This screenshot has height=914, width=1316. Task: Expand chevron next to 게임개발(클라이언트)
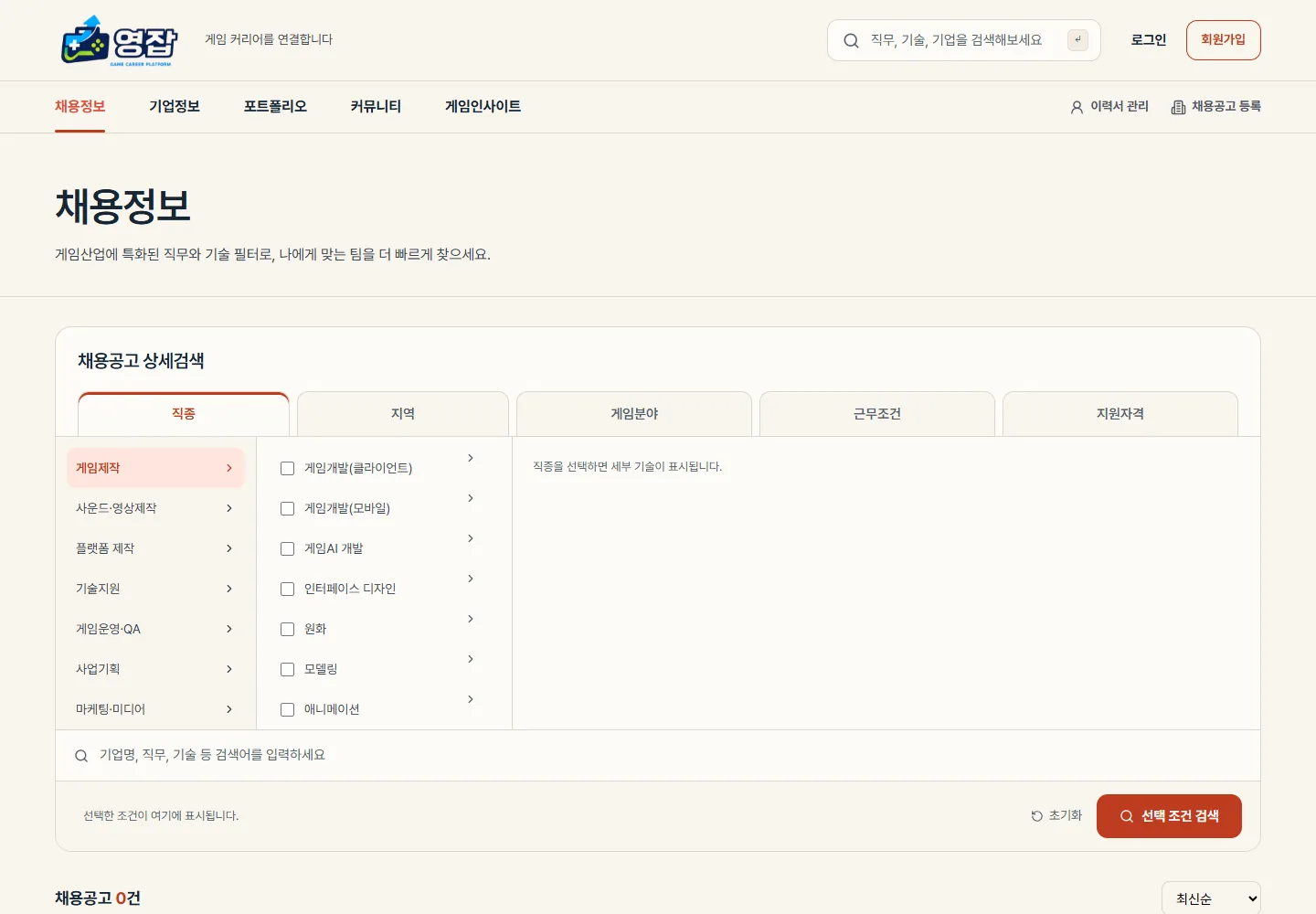coord(471,458)
